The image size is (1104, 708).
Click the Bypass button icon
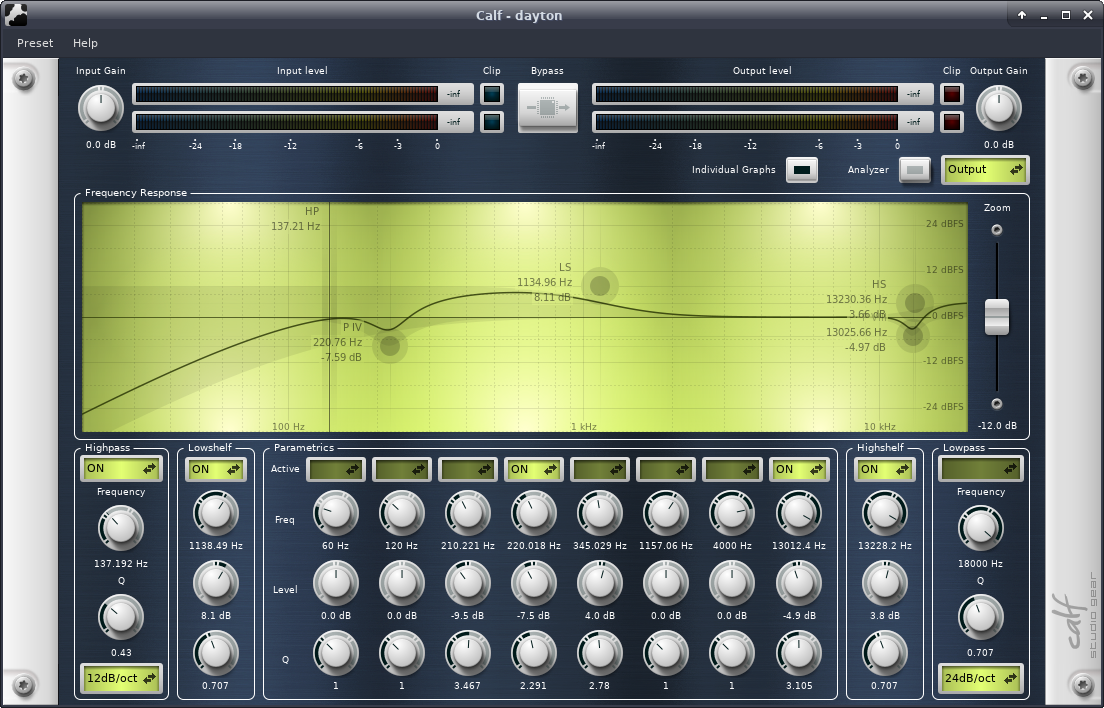click(x=548, y=108)
